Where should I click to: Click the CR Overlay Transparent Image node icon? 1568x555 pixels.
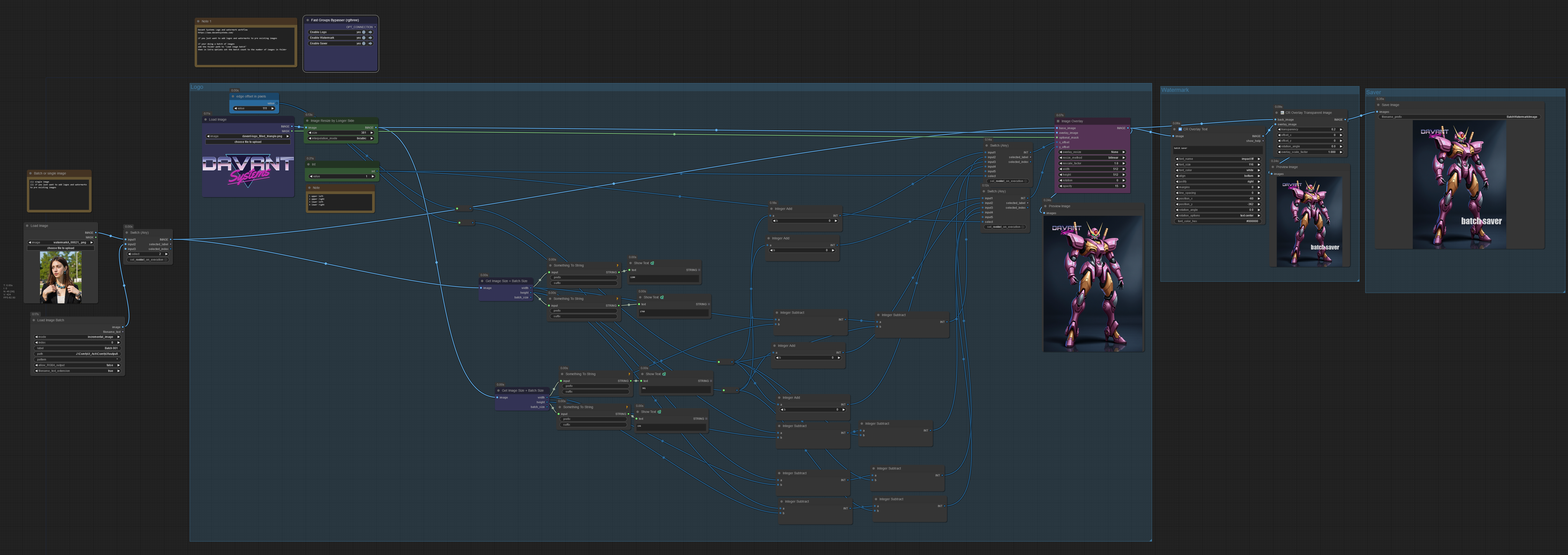tap(1282, 113)
